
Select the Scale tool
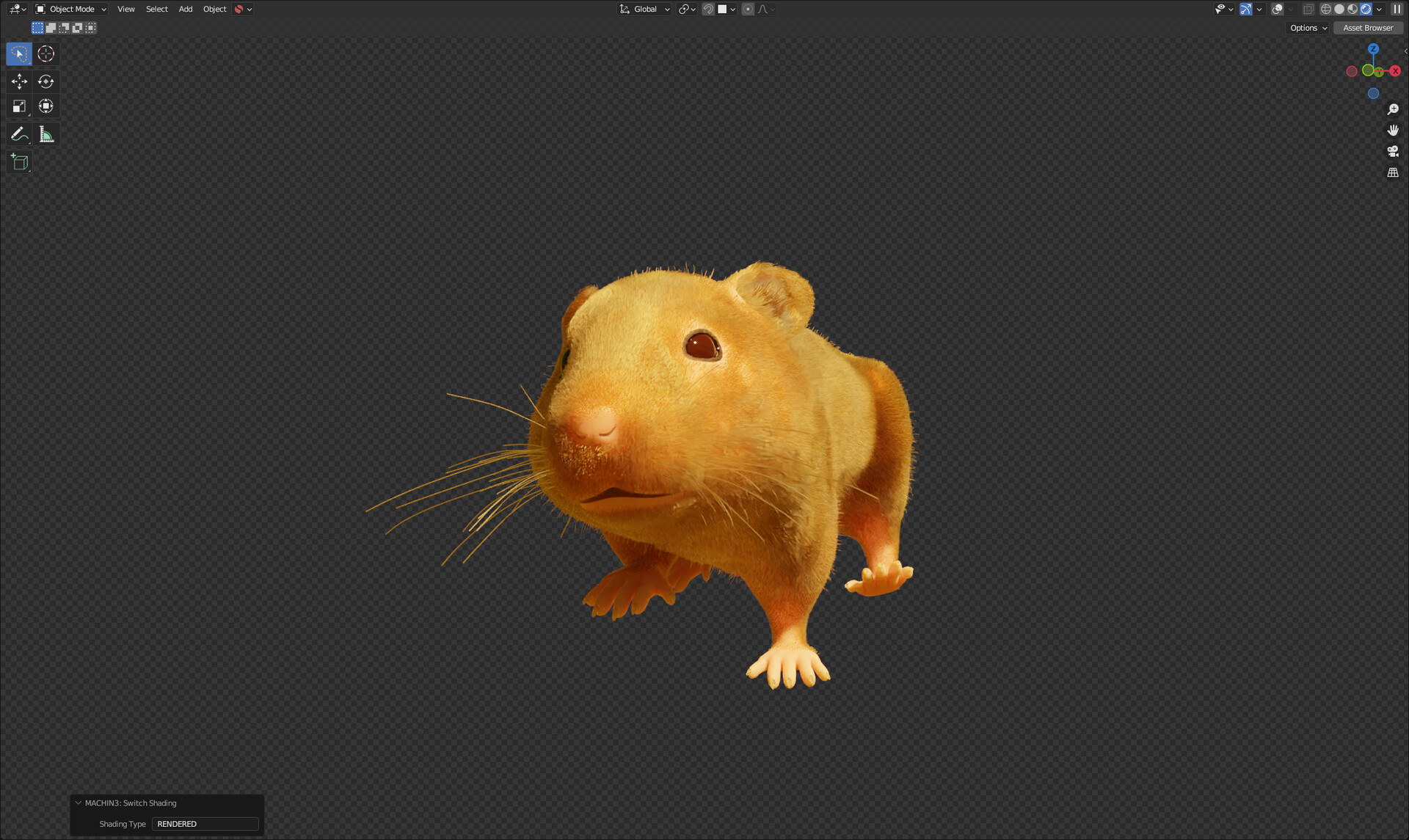click(18, 106)
